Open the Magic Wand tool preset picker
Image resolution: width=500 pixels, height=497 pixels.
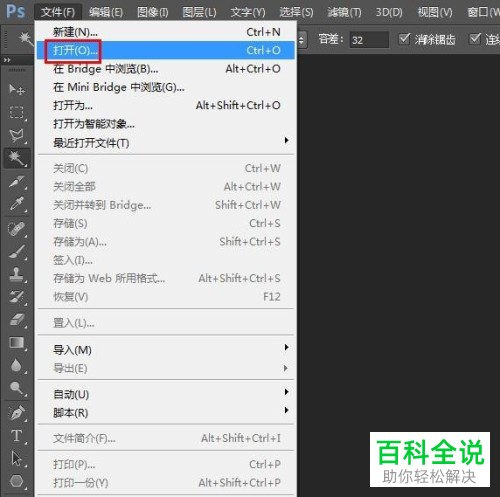(x=25, y=39)
